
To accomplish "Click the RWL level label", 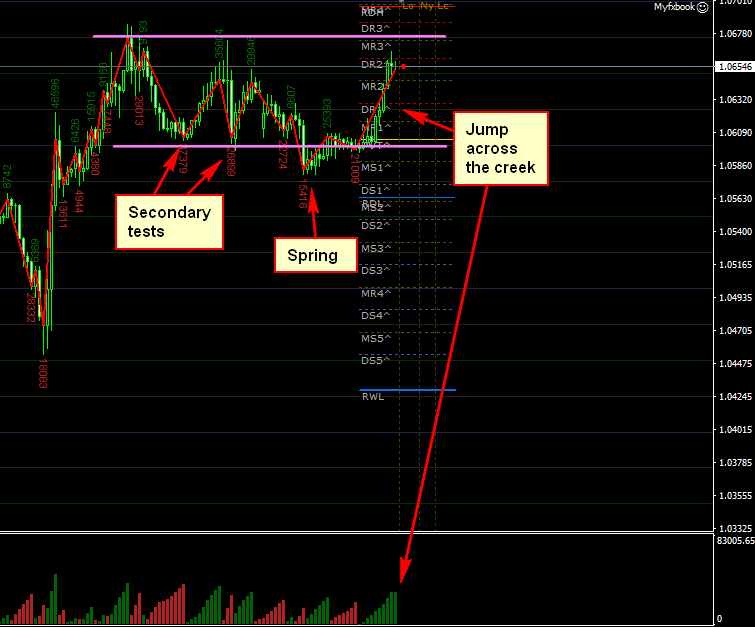I will coord(373,397).
